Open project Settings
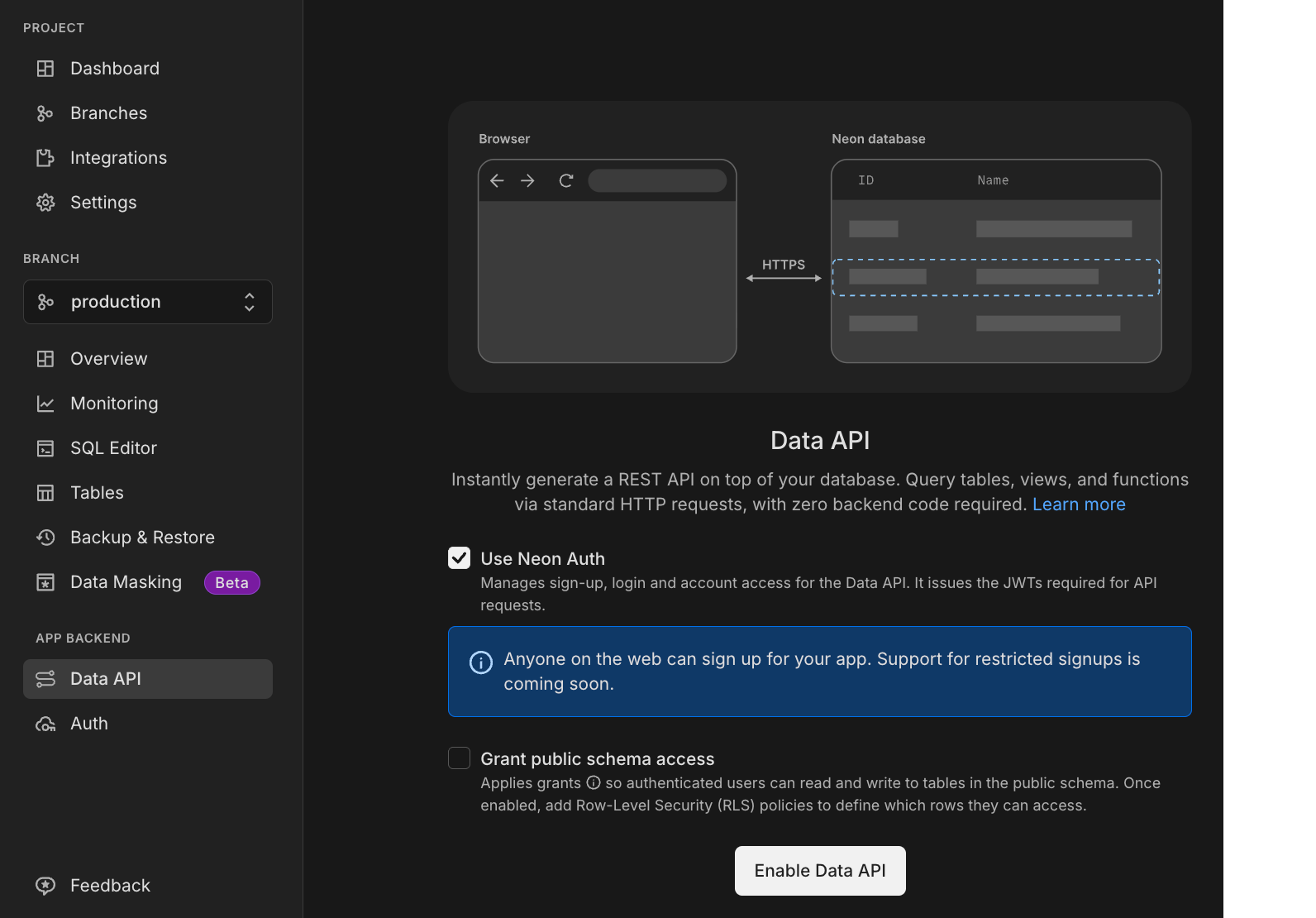This screenshot has height=918, width=1316. [x=148, y=203]
